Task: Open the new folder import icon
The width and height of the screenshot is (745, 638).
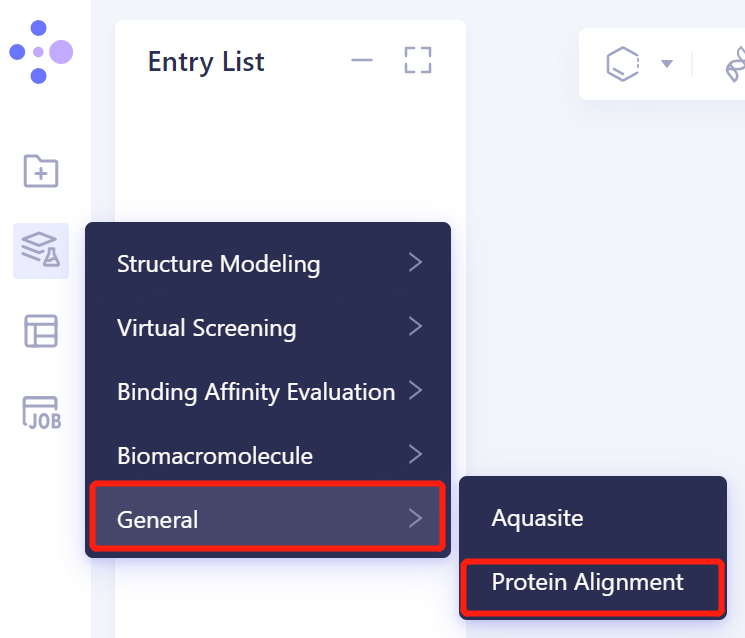Action: tap(41, 171)
